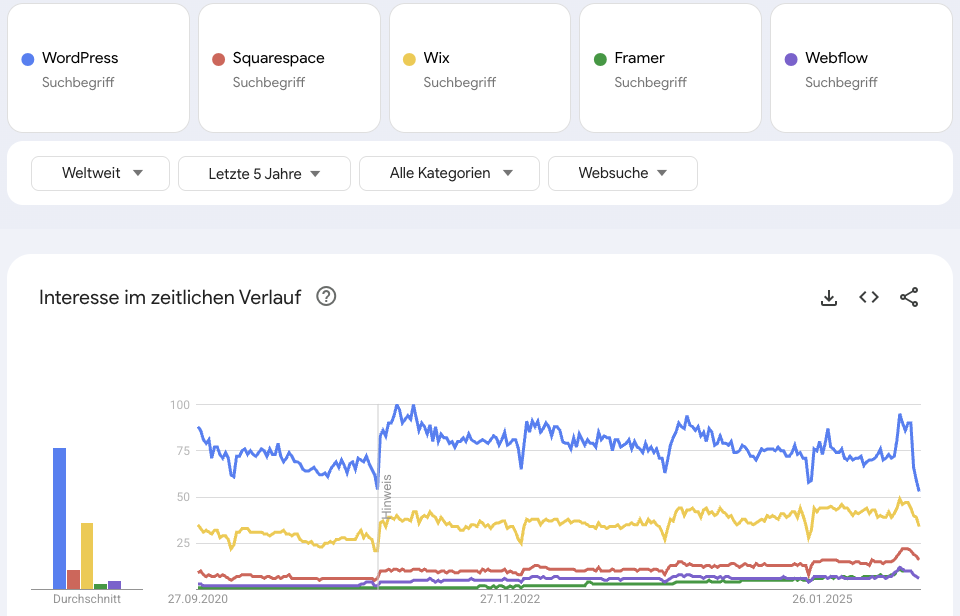
Task: Change the Websuche search type
Action: click(622, 173)
